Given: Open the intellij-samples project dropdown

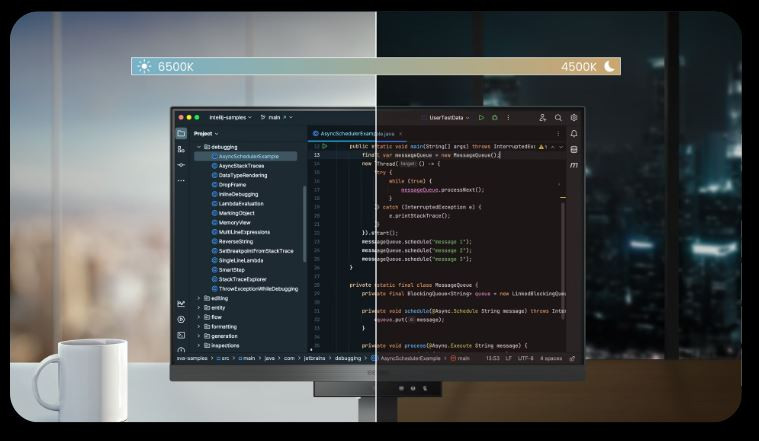Looking at the screenshot, I should (x=230, y=117).
